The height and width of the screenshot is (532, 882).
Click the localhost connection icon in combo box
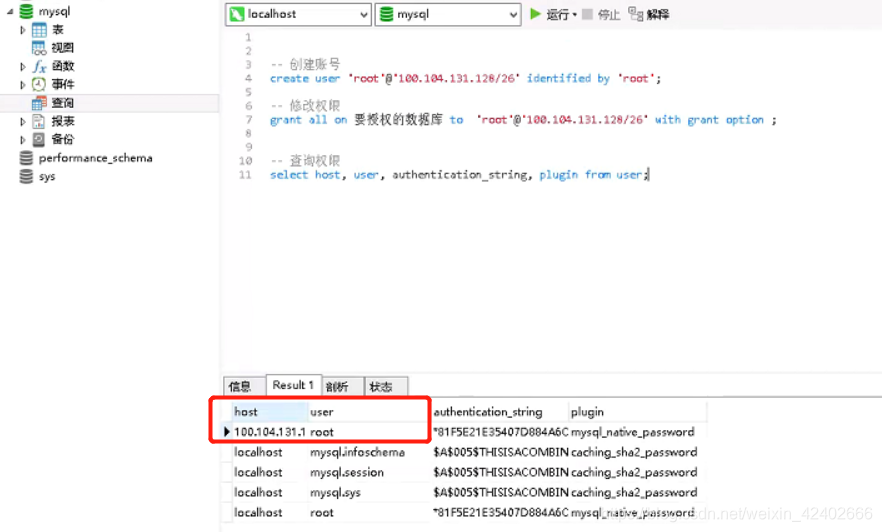click(237, 14)
